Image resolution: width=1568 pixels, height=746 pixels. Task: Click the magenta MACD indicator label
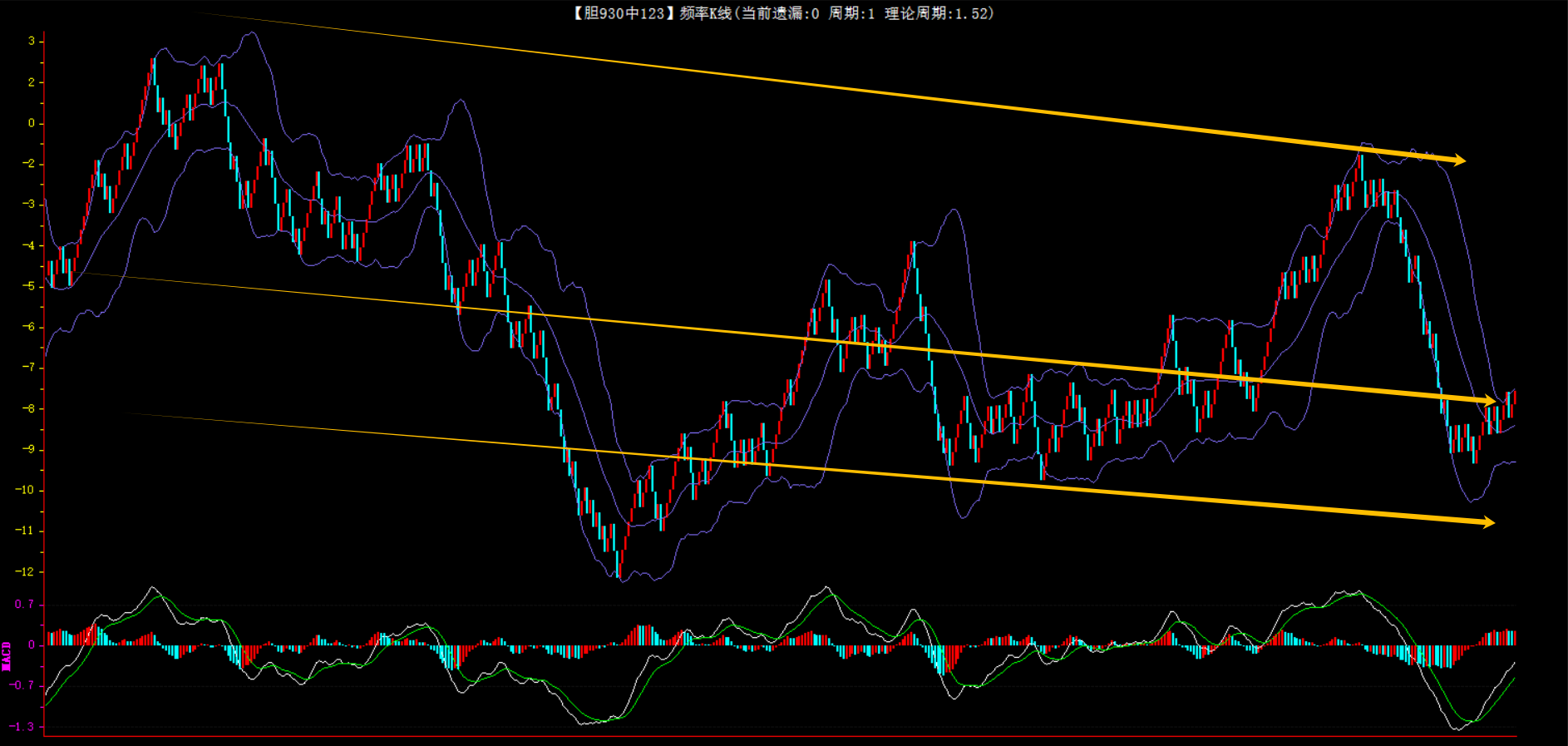(7, 656)
